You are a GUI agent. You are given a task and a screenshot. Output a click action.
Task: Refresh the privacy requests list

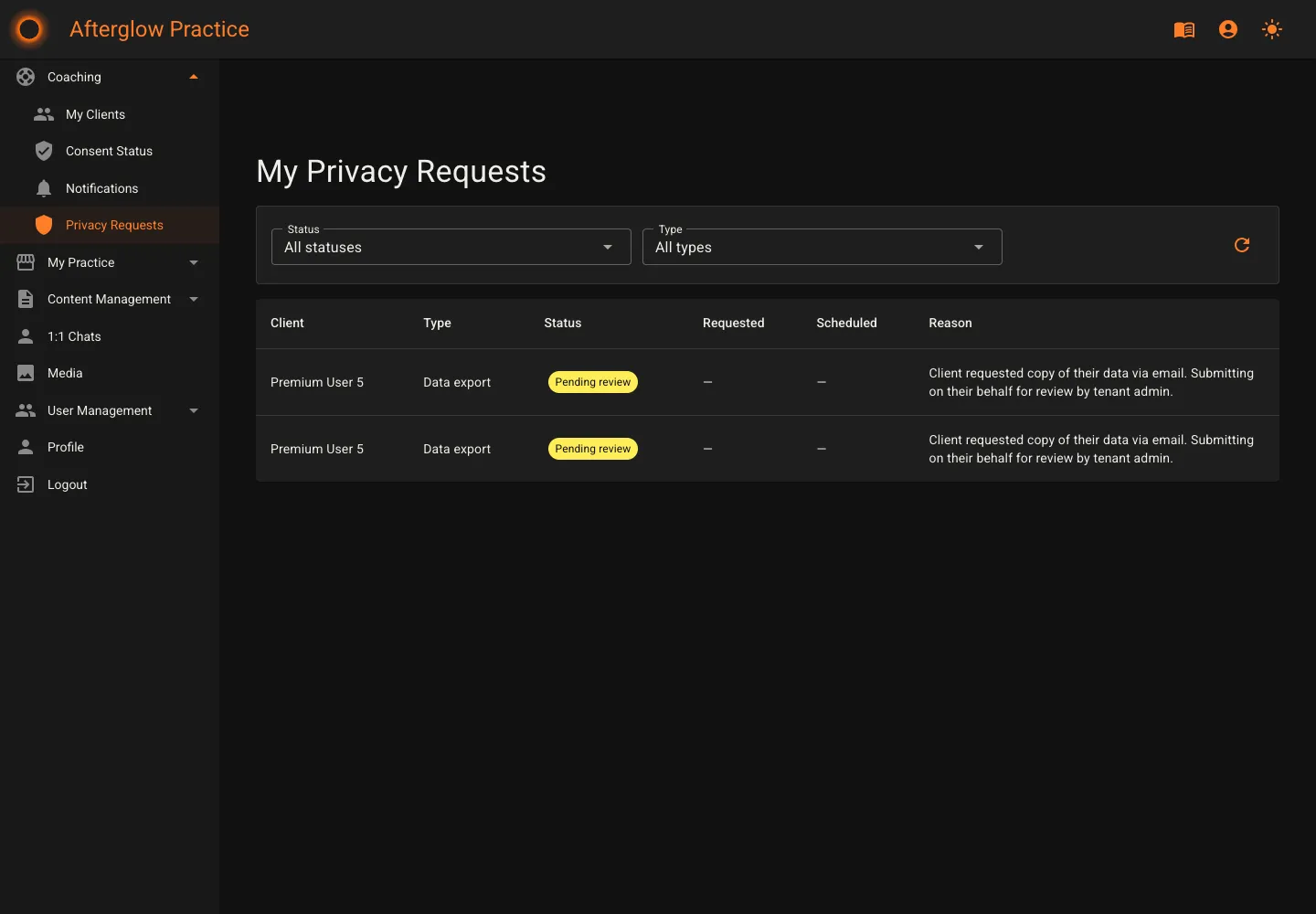[x=1242, y=245]
